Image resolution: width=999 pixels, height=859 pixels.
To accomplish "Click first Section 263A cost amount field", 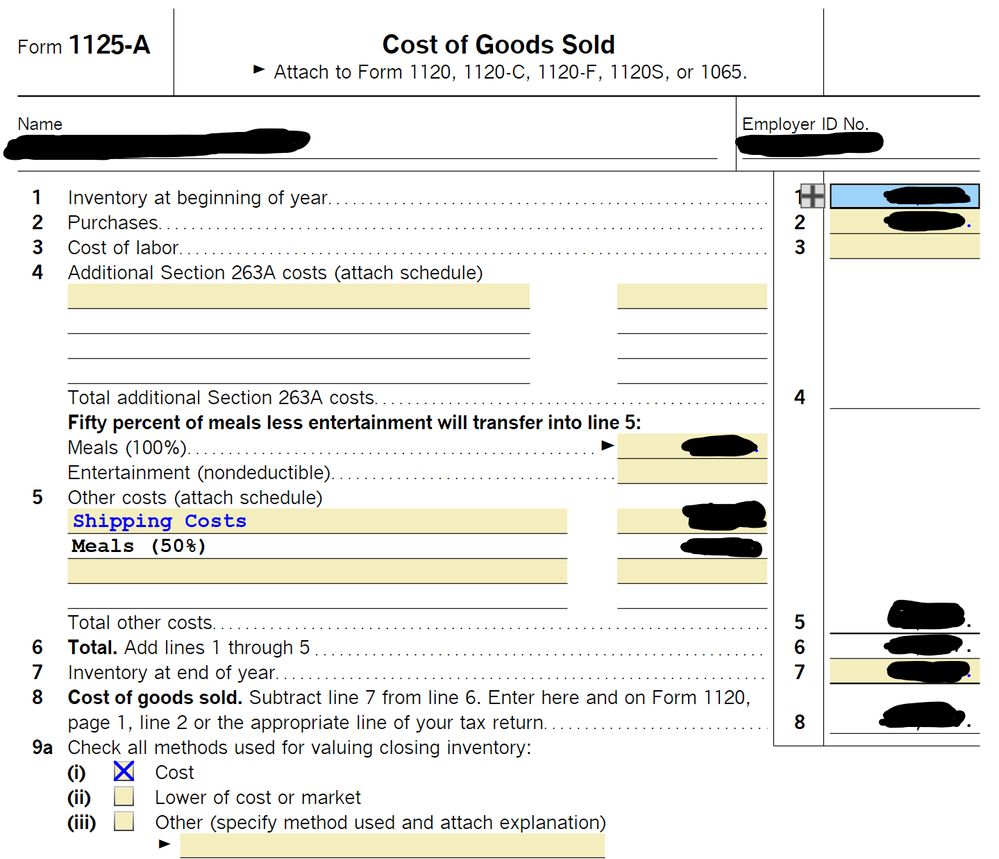I will point(691,296).
